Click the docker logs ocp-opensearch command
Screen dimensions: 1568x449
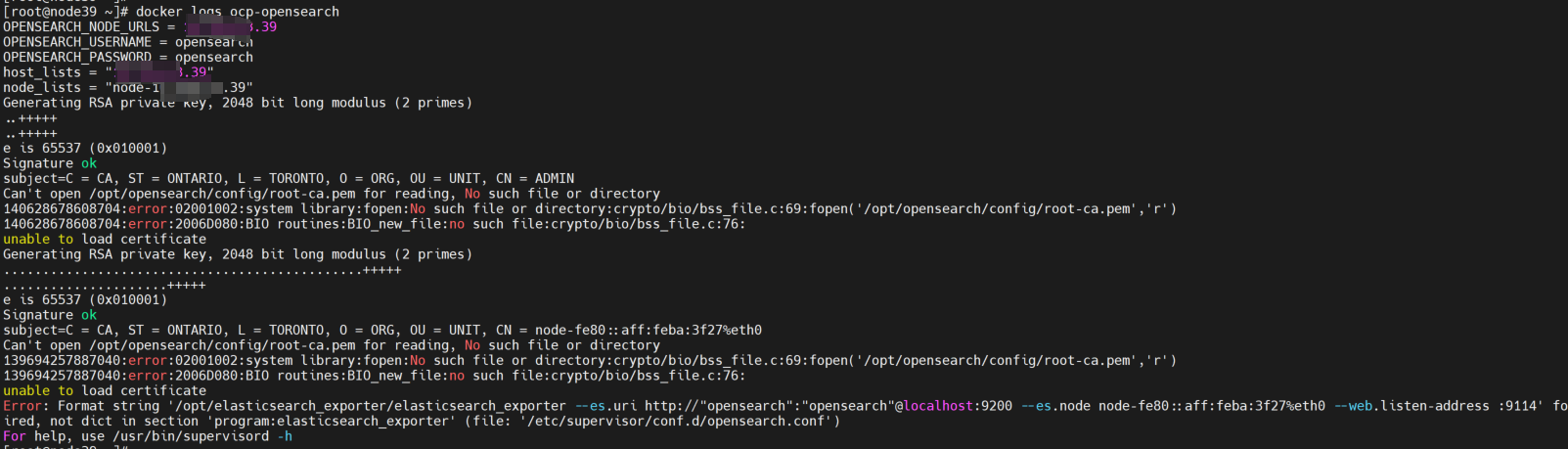(x=238, y=12)
